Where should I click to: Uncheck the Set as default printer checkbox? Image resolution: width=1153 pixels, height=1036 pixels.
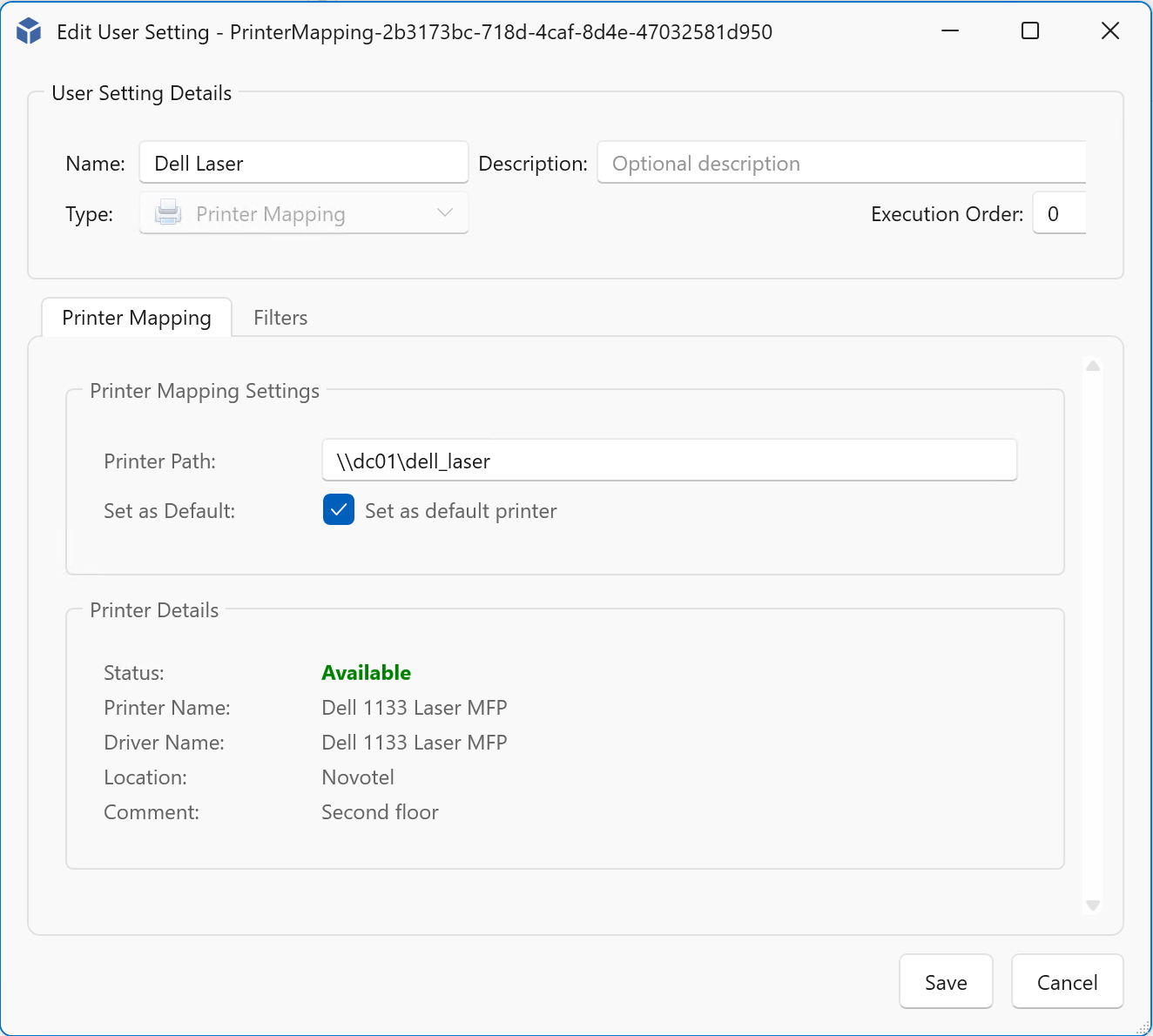[339, 510]
